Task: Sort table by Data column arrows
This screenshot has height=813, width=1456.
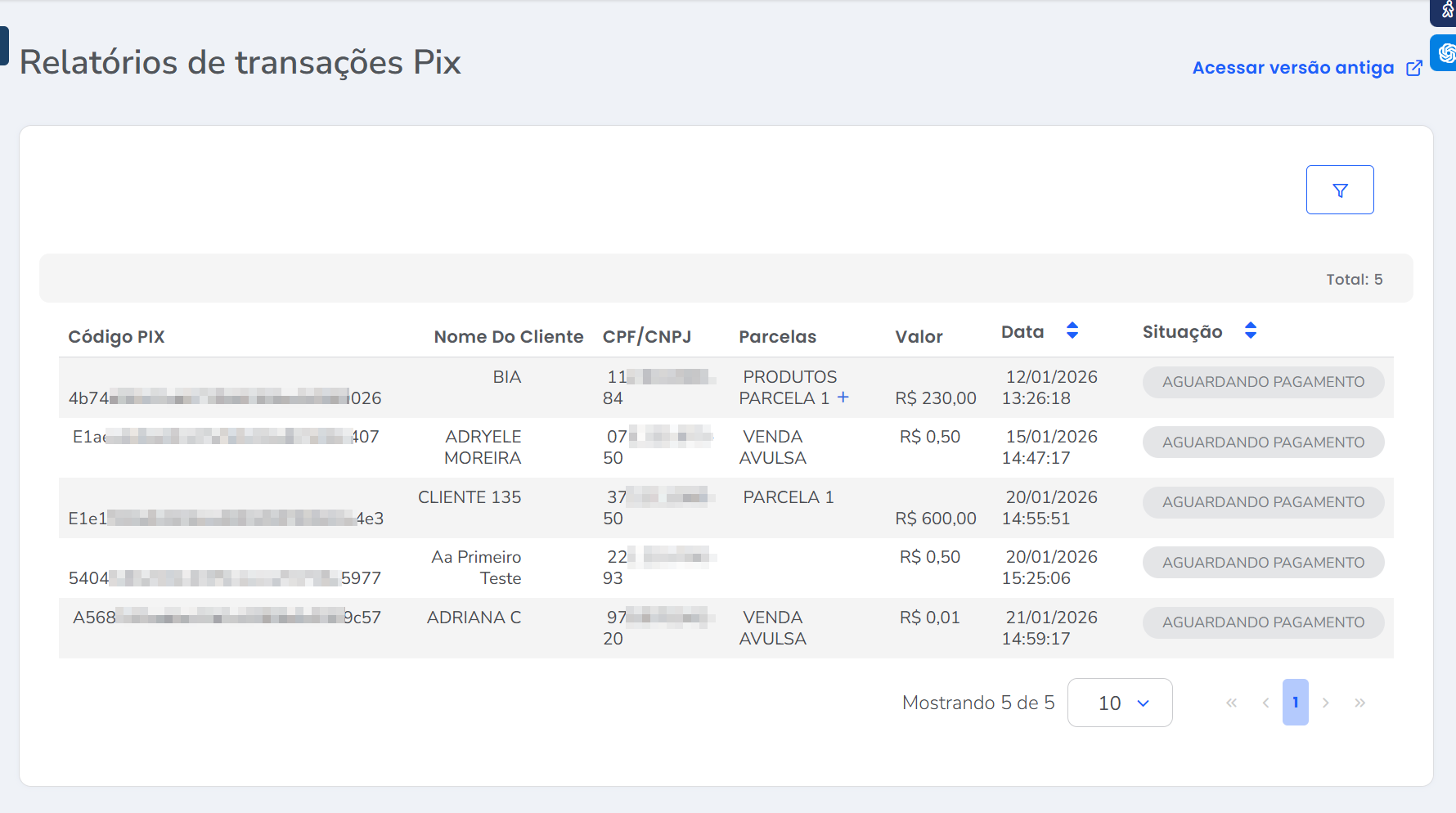Action: tap(1072, 331)
